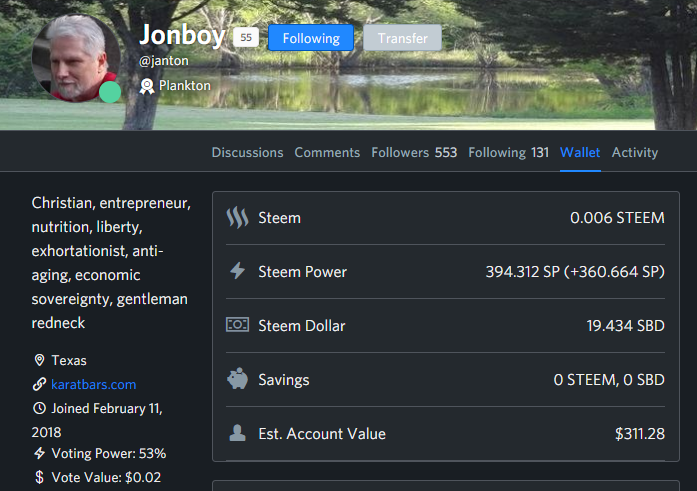Click the Voting Power: 53% text
The height and width of the screenshot is (491, 697).
click(x=109, y=454)
